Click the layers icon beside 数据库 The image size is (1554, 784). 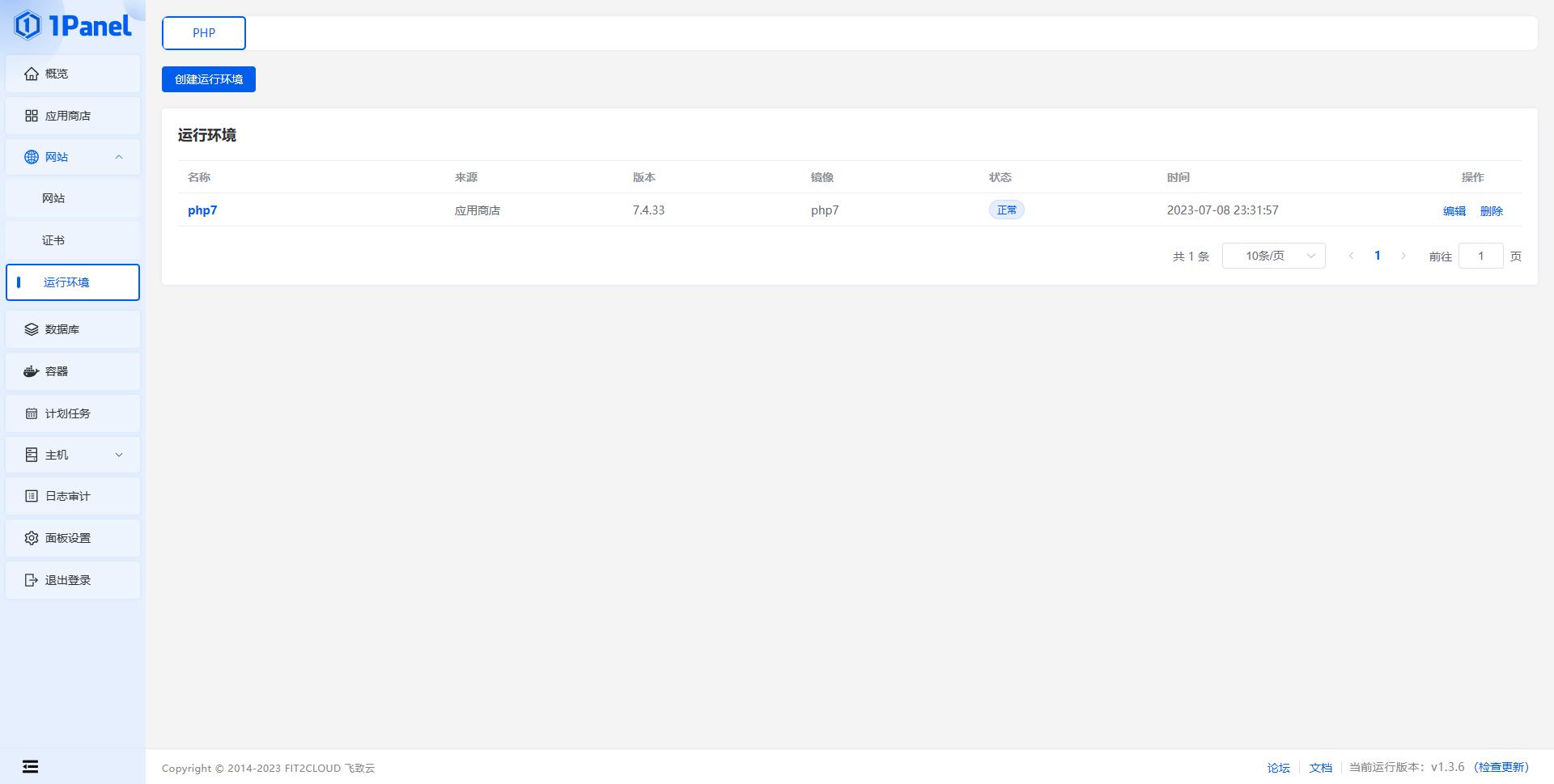coord(32,329)
